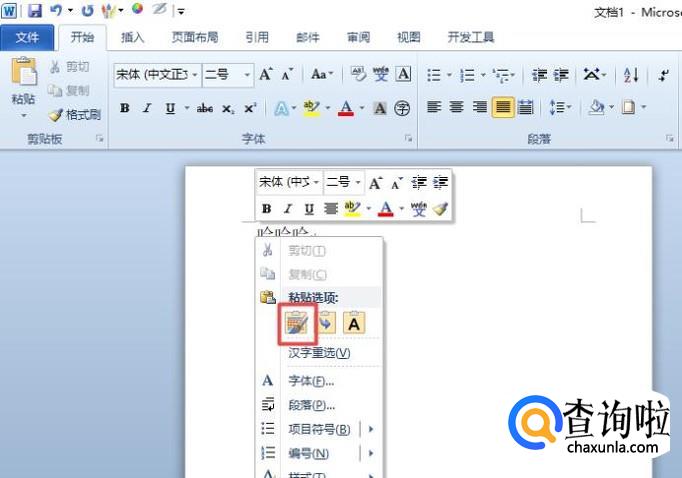Switch to 审阅 Review tab
682x478 pixels.
click(358, 37)
